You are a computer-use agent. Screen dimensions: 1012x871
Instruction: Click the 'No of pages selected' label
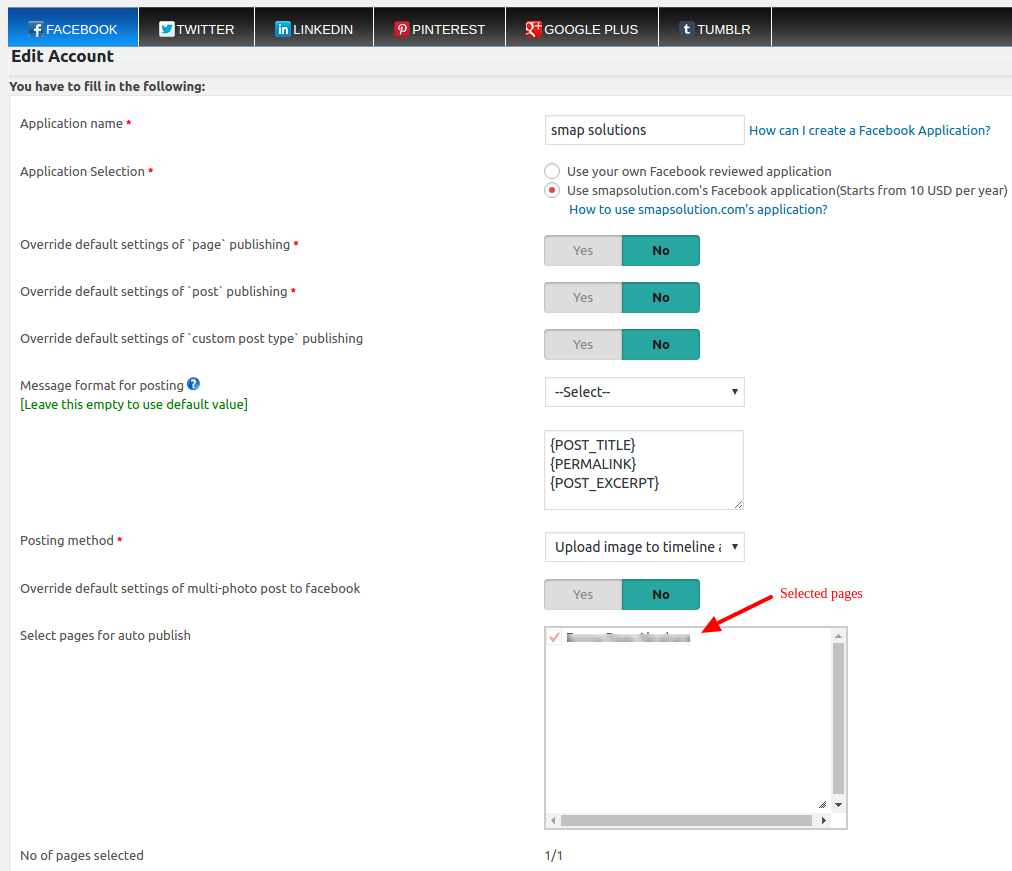coord(82,856)
